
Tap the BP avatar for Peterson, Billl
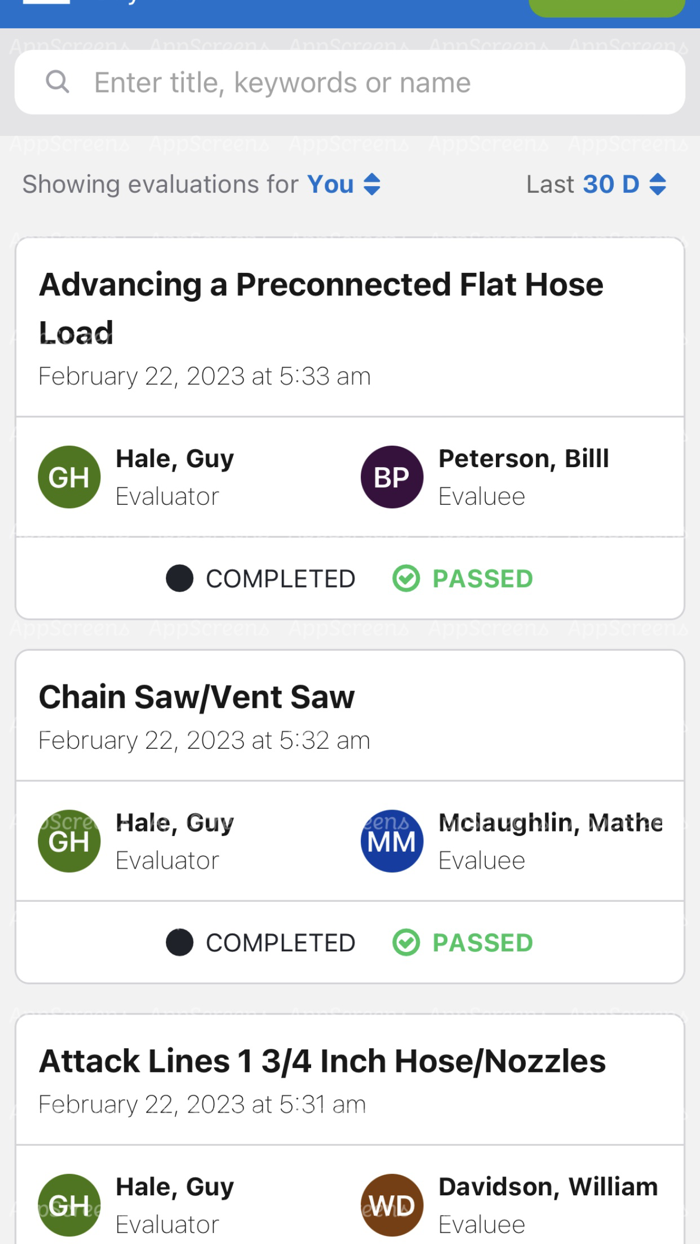tap(391, 477)
